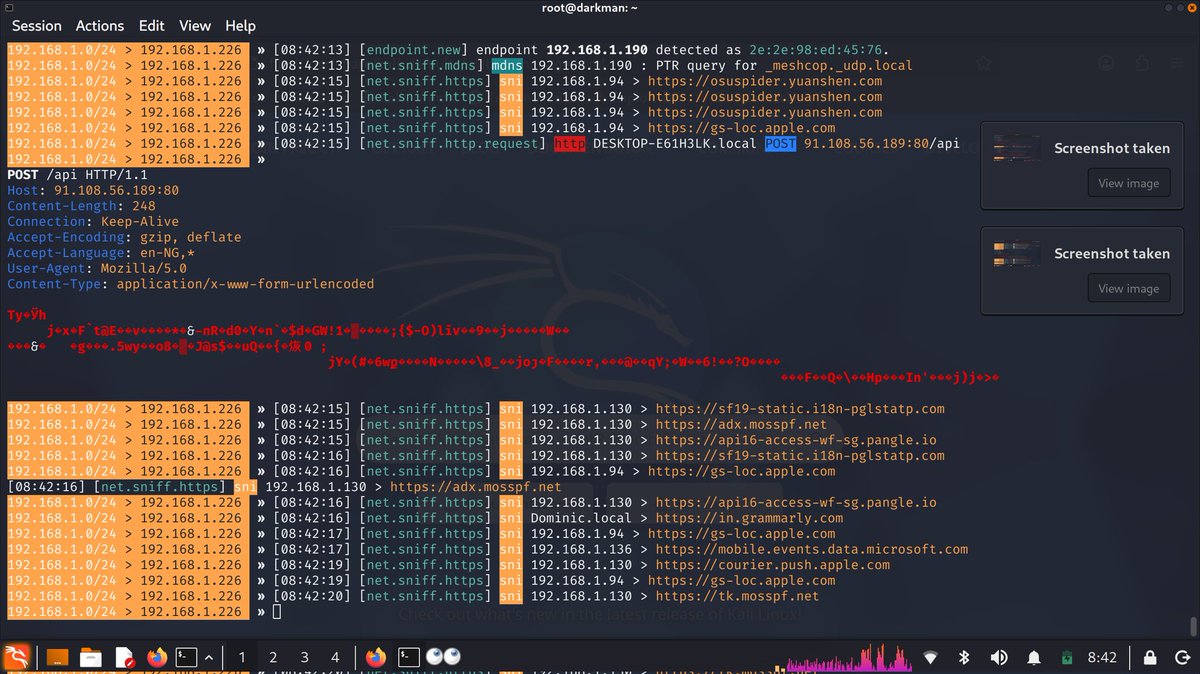Switch to workspace 2
The image size is (1200, 674).
point(273,657)
